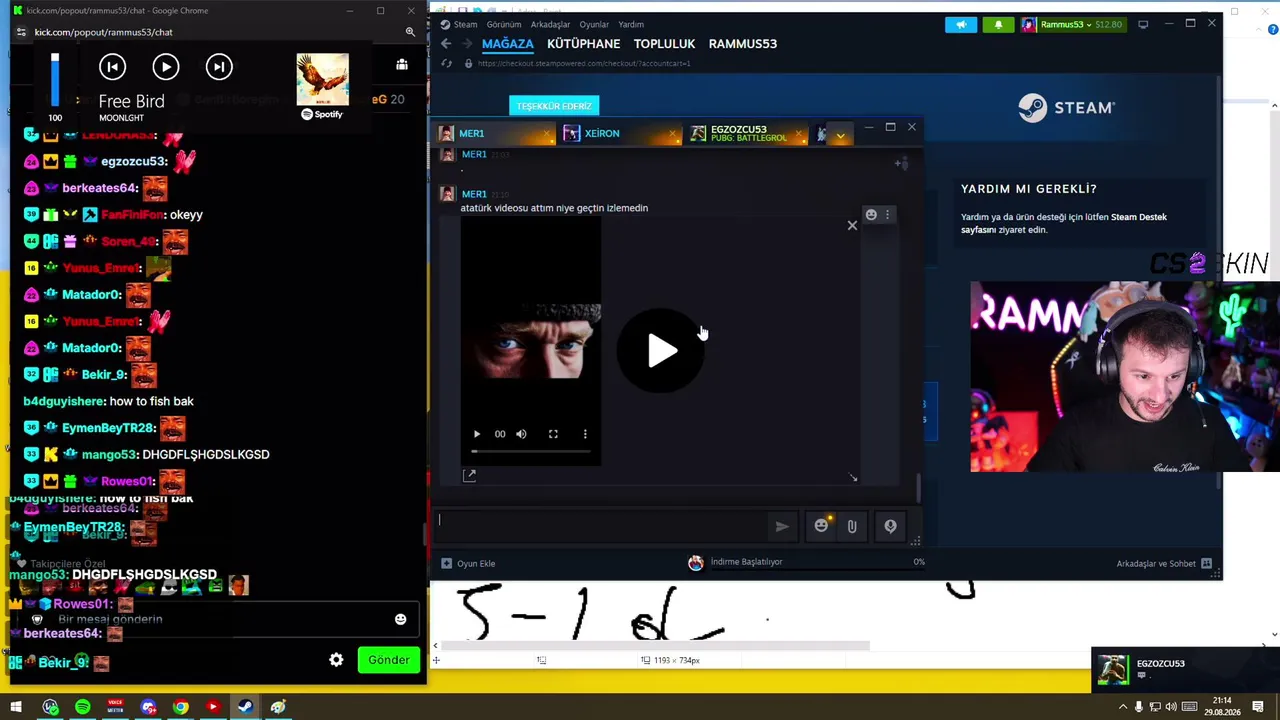Open the Oyunlar menu
The height and width of the screenshot is (720, 1280).
pos(594,24)
